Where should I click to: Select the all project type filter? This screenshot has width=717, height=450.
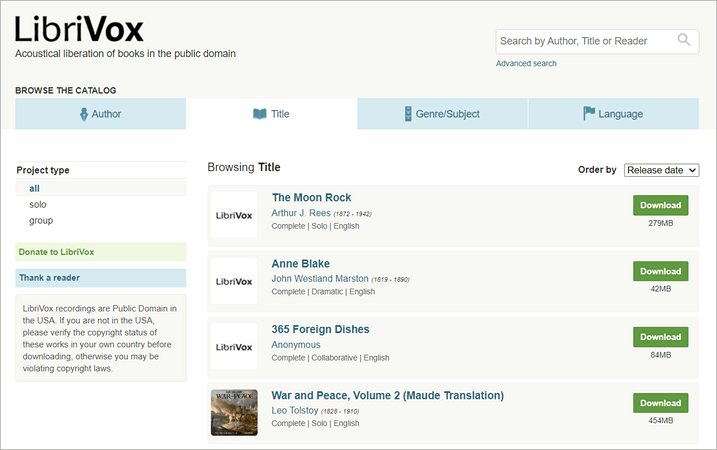pos(35,188)
